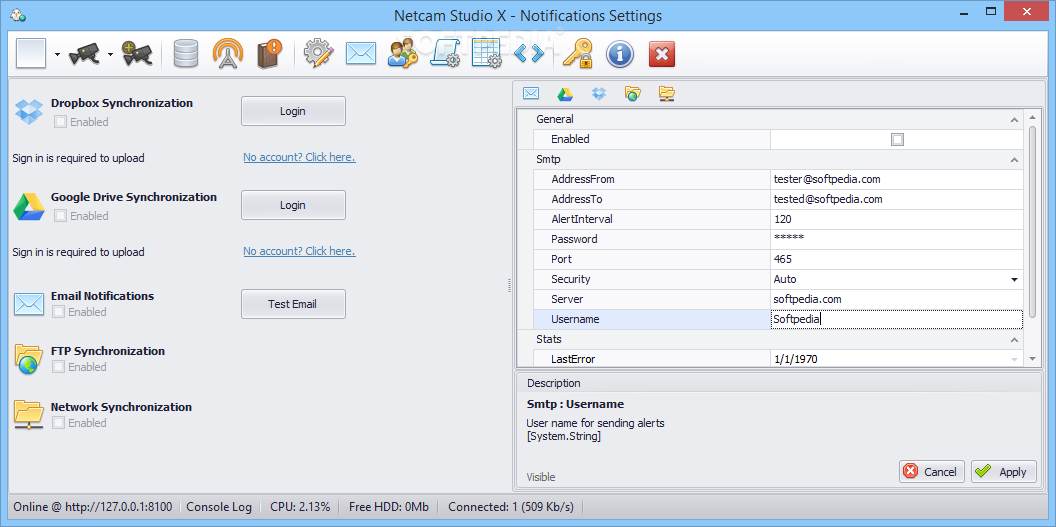Screen dimensions: 1056x527
Task: Click the Connected status bar text
Action: (x=511, y=507)
